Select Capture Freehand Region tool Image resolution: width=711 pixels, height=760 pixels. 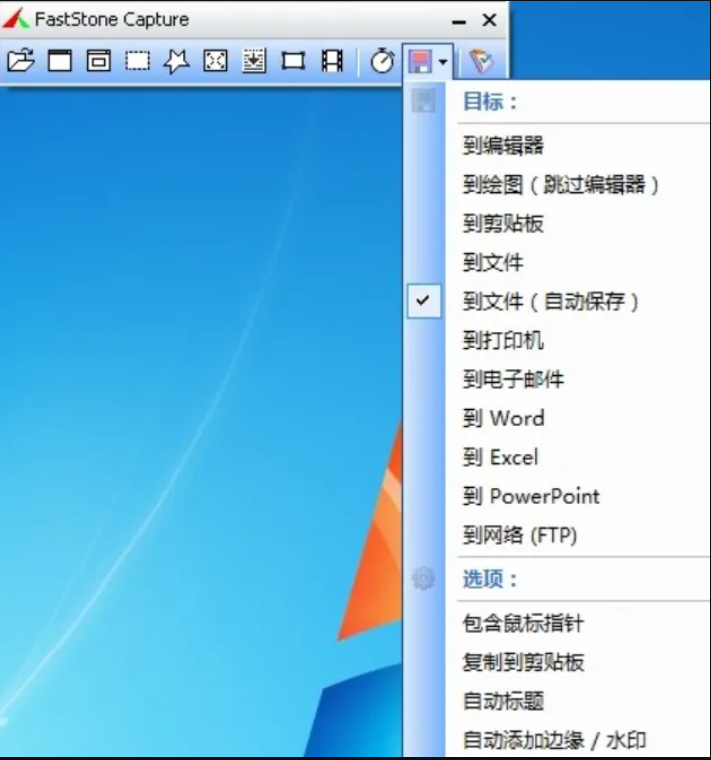point(176,62)
